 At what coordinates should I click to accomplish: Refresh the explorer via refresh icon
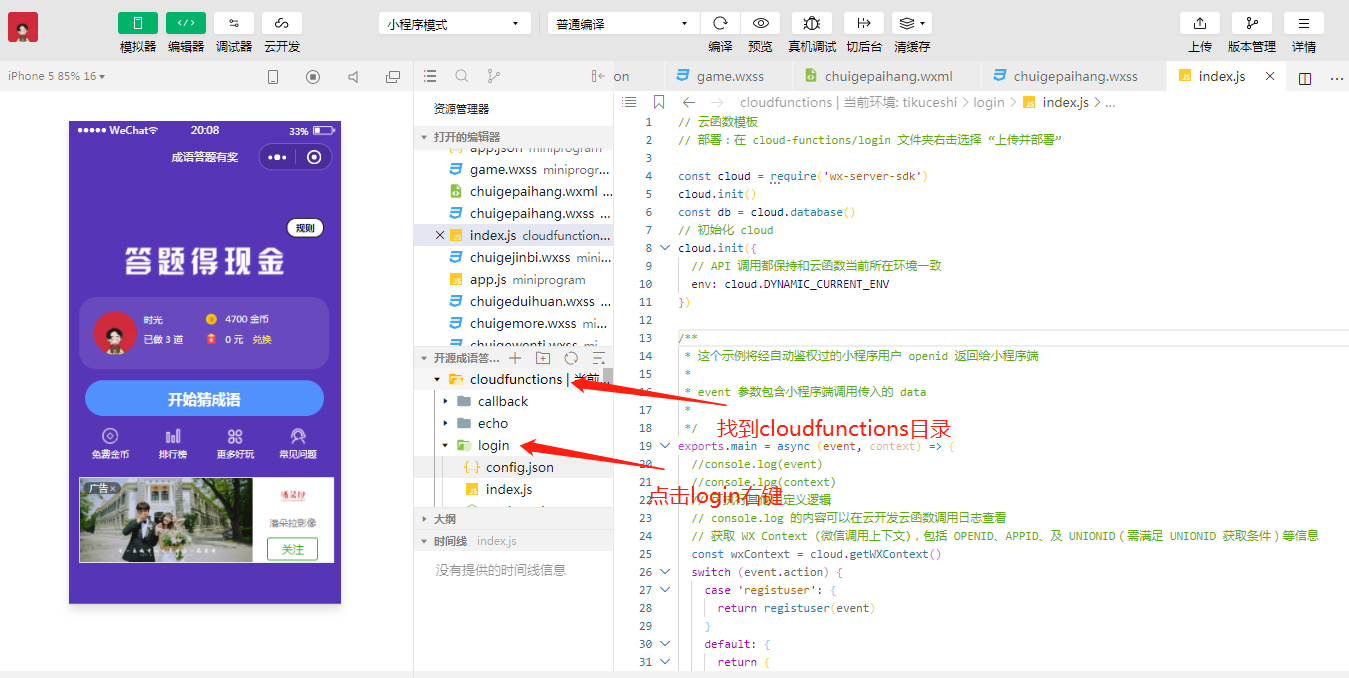(571, 357)
